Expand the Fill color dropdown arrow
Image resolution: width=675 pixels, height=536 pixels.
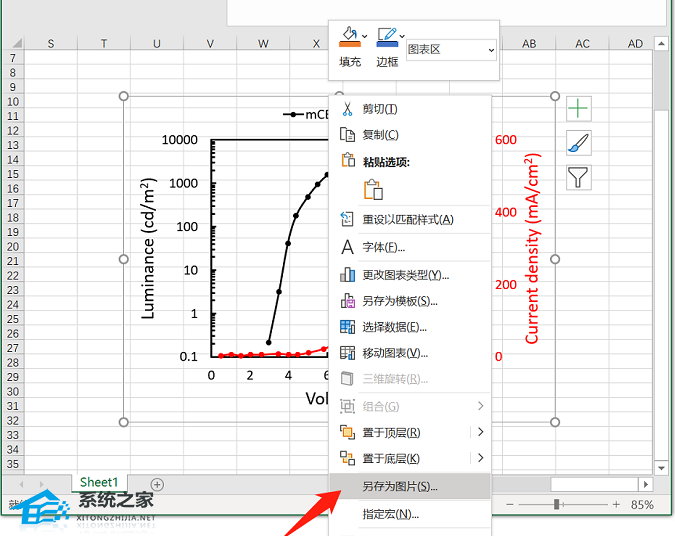click(x=365, y=36)
